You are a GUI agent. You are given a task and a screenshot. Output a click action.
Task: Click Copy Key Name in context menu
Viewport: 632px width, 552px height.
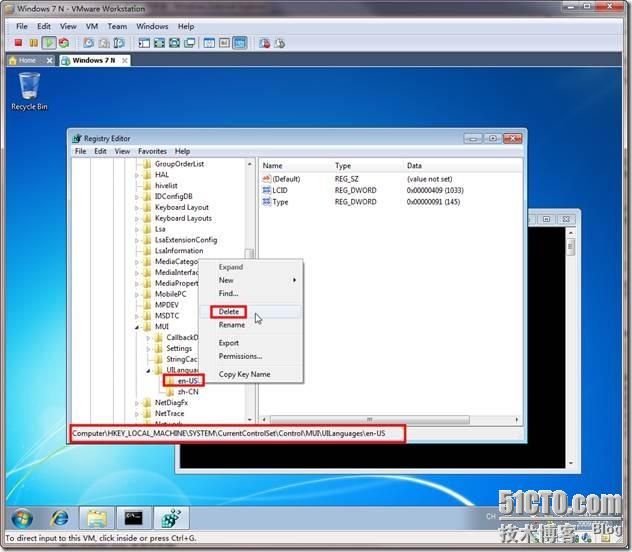click(251, 374)
